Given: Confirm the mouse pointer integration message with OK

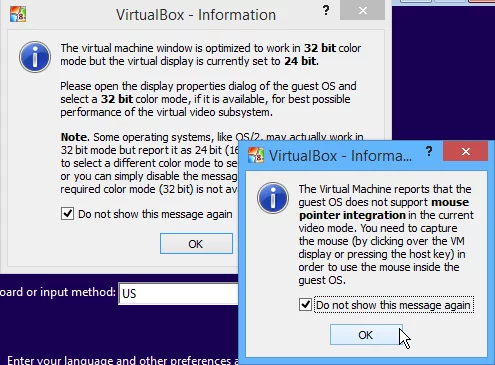Looking at the screenshot, I should (x=366, y=335).
